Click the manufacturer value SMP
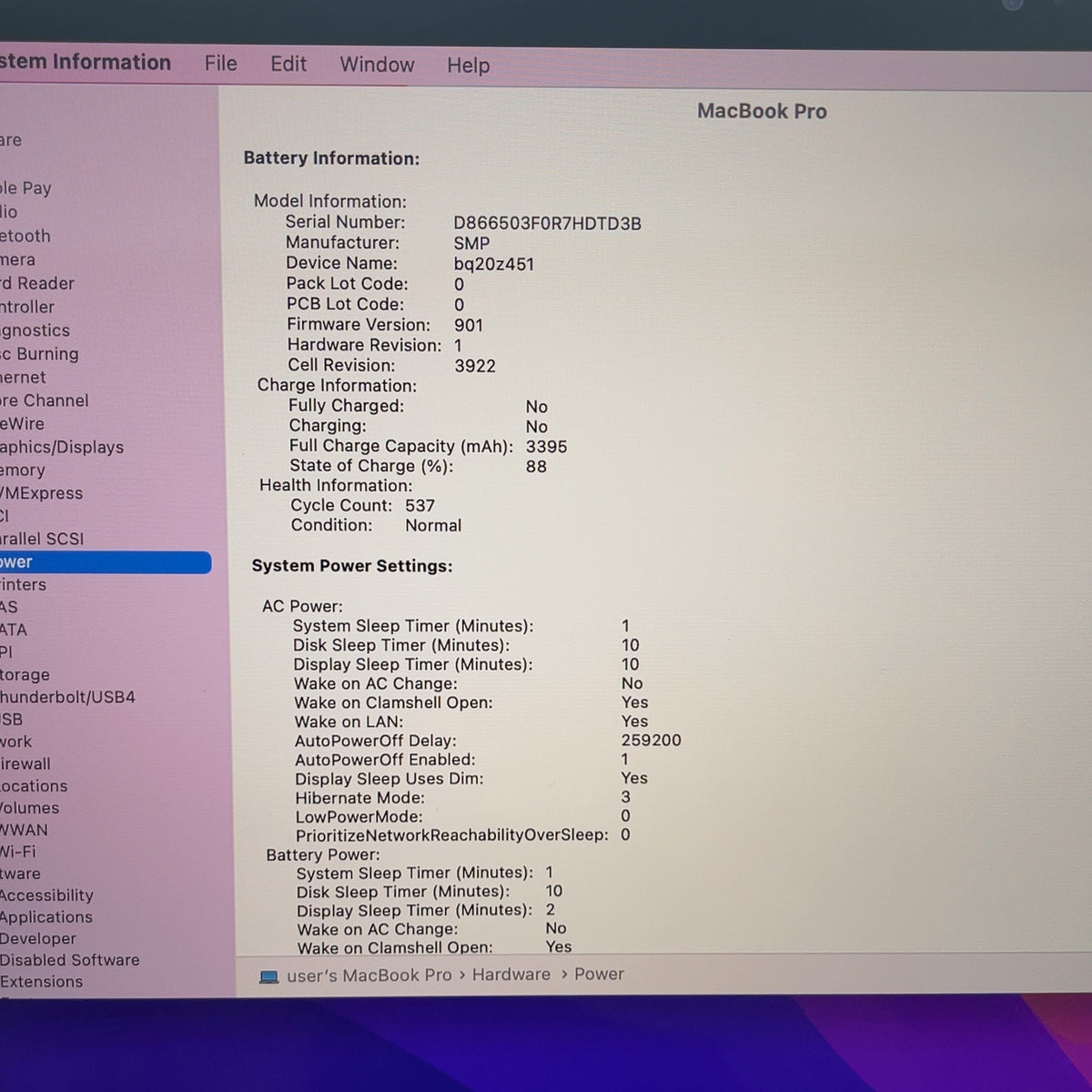 pos(471,243)
